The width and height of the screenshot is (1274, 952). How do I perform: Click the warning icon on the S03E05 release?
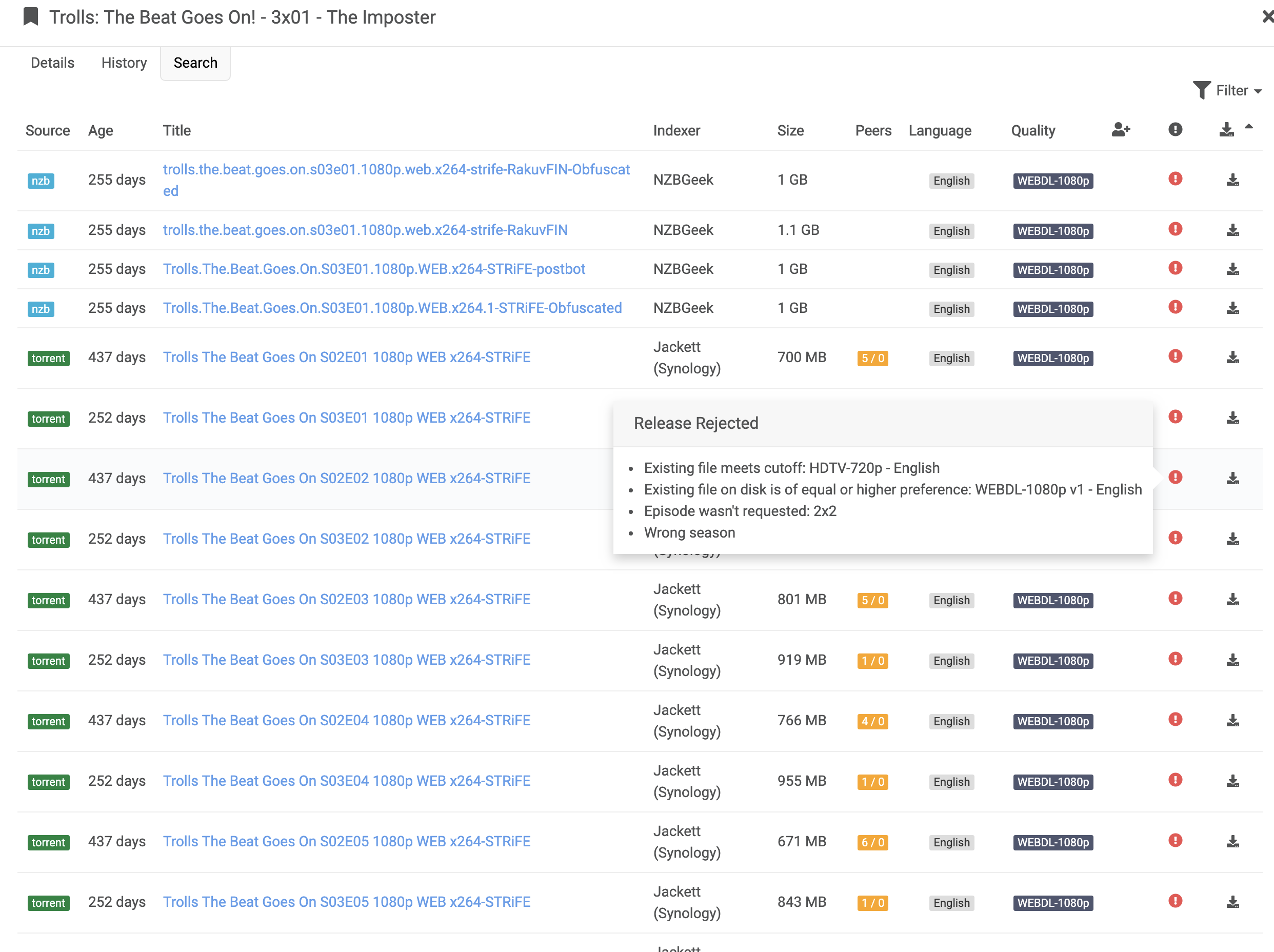click(1175, 902)
